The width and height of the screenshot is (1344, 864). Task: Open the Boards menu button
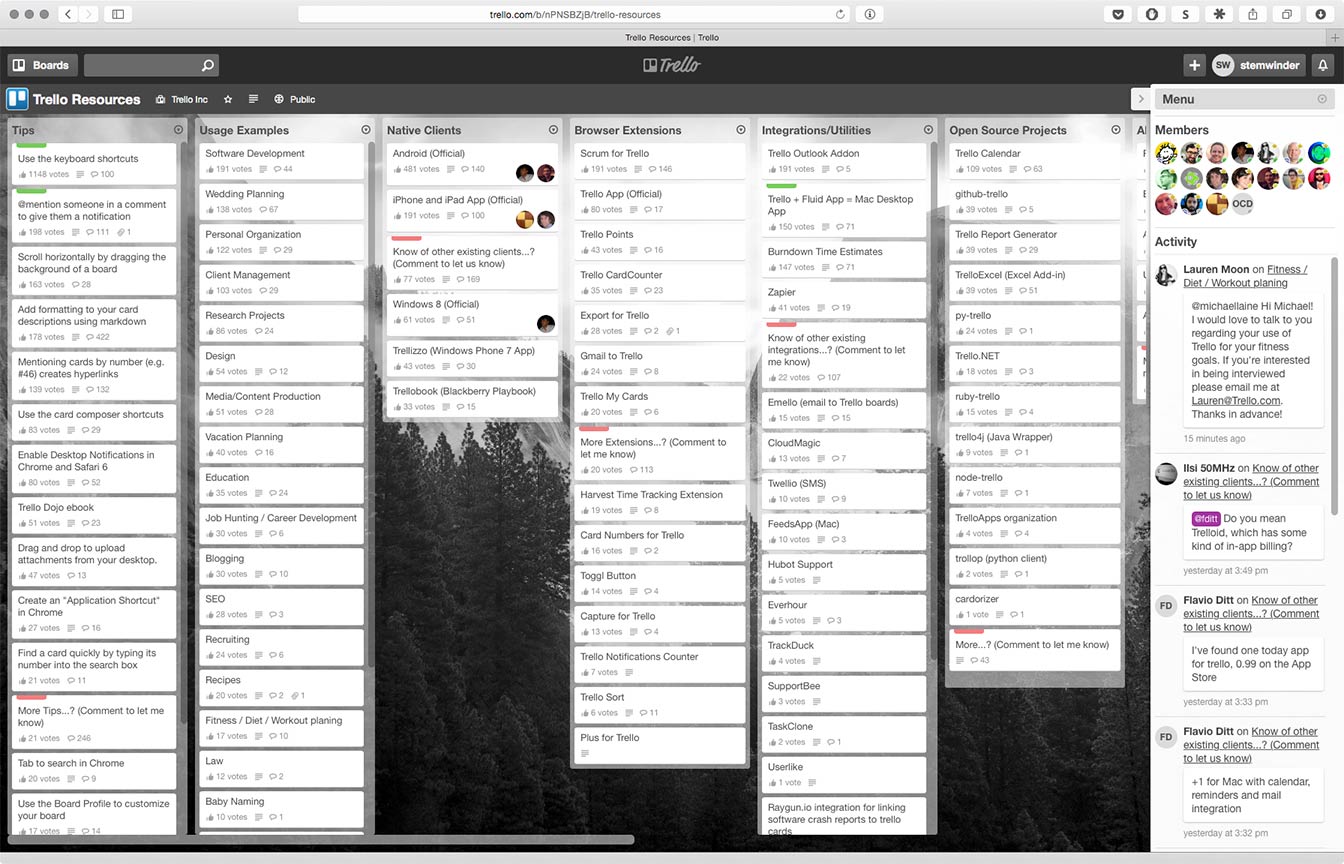(41, 65)
